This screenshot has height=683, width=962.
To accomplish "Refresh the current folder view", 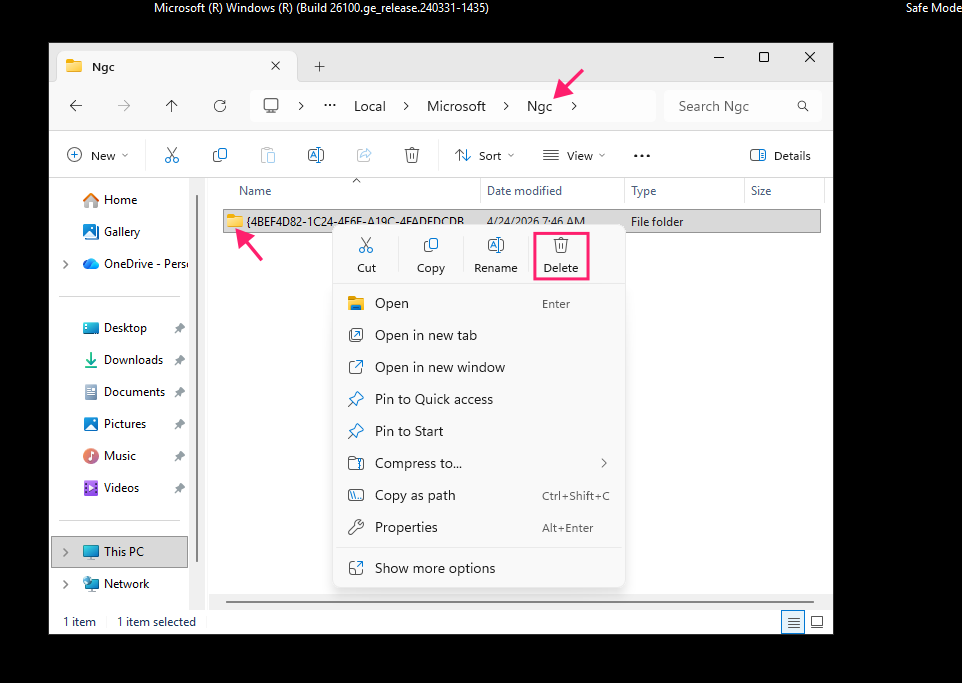I will pyautogui.click(x=220, y=106).
